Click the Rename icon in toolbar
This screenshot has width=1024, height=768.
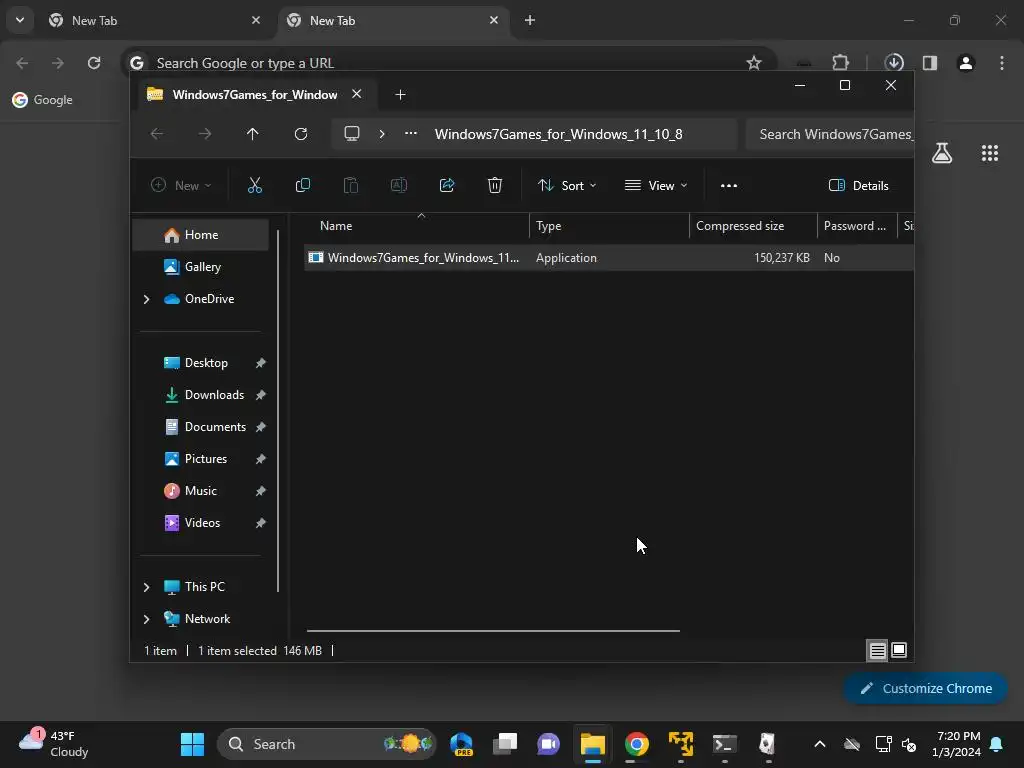click(x=398, y=185)
